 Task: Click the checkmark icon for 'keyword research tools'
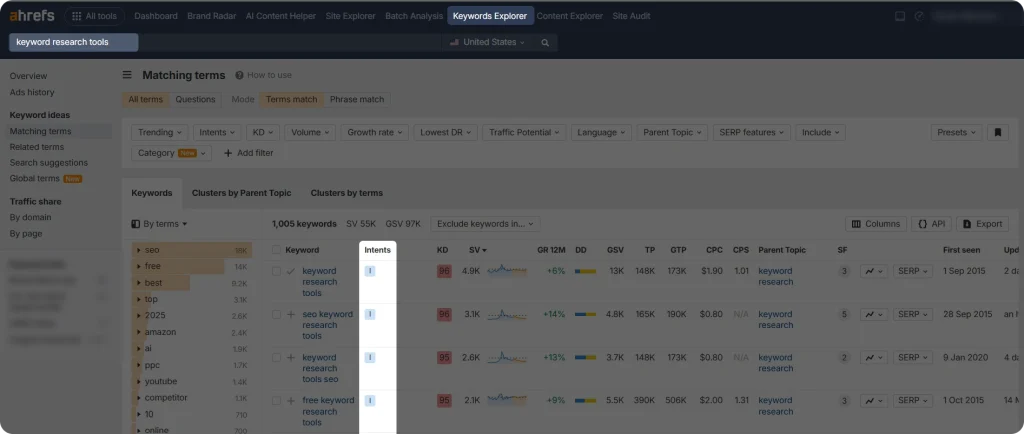point(291,271)
